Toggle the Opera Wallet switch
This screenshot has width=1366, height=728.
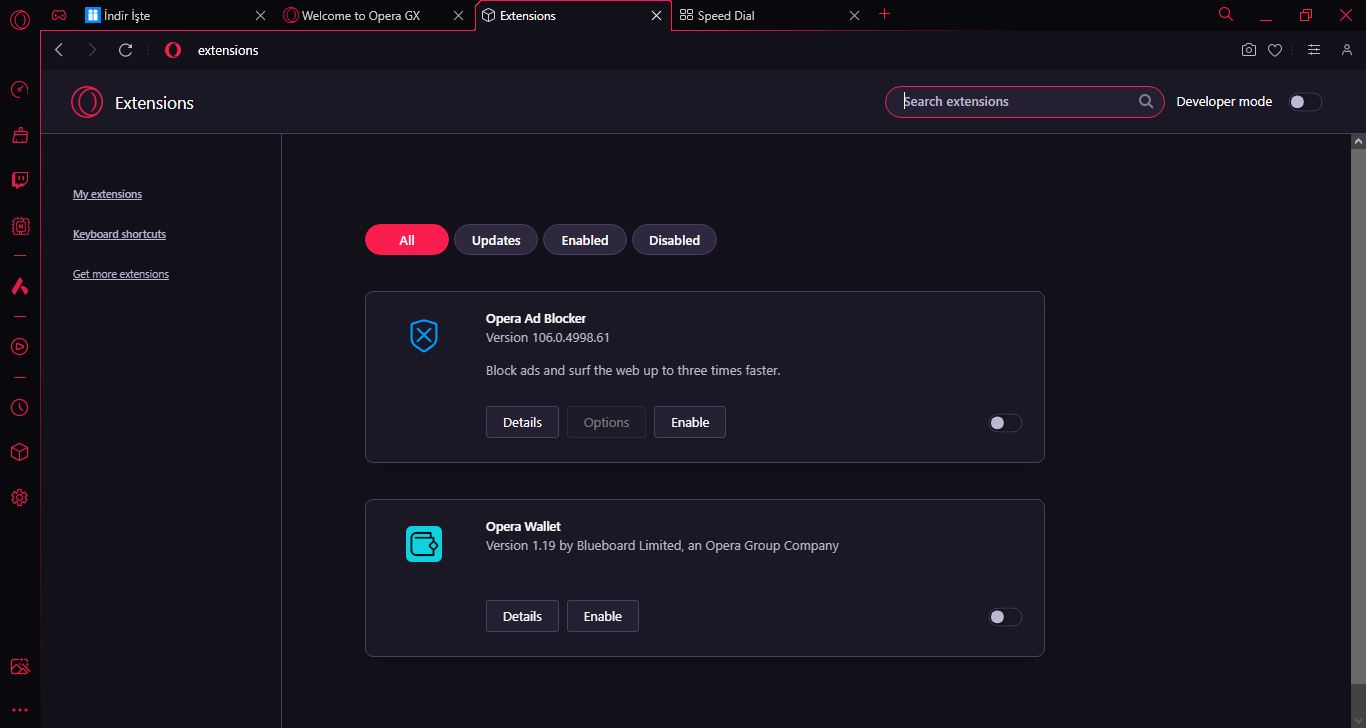tap(1005, 617)
